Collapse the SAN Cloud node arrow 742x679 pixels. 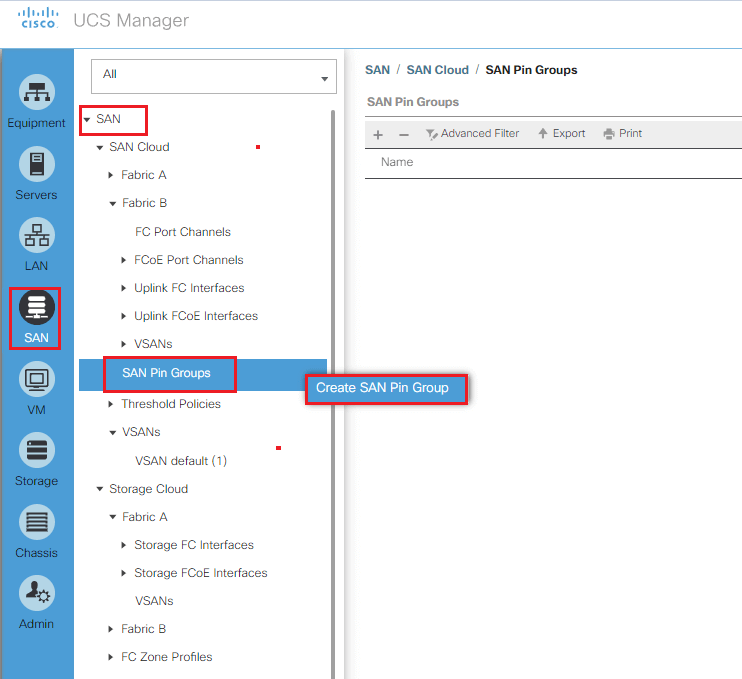[x=100, y=148]
